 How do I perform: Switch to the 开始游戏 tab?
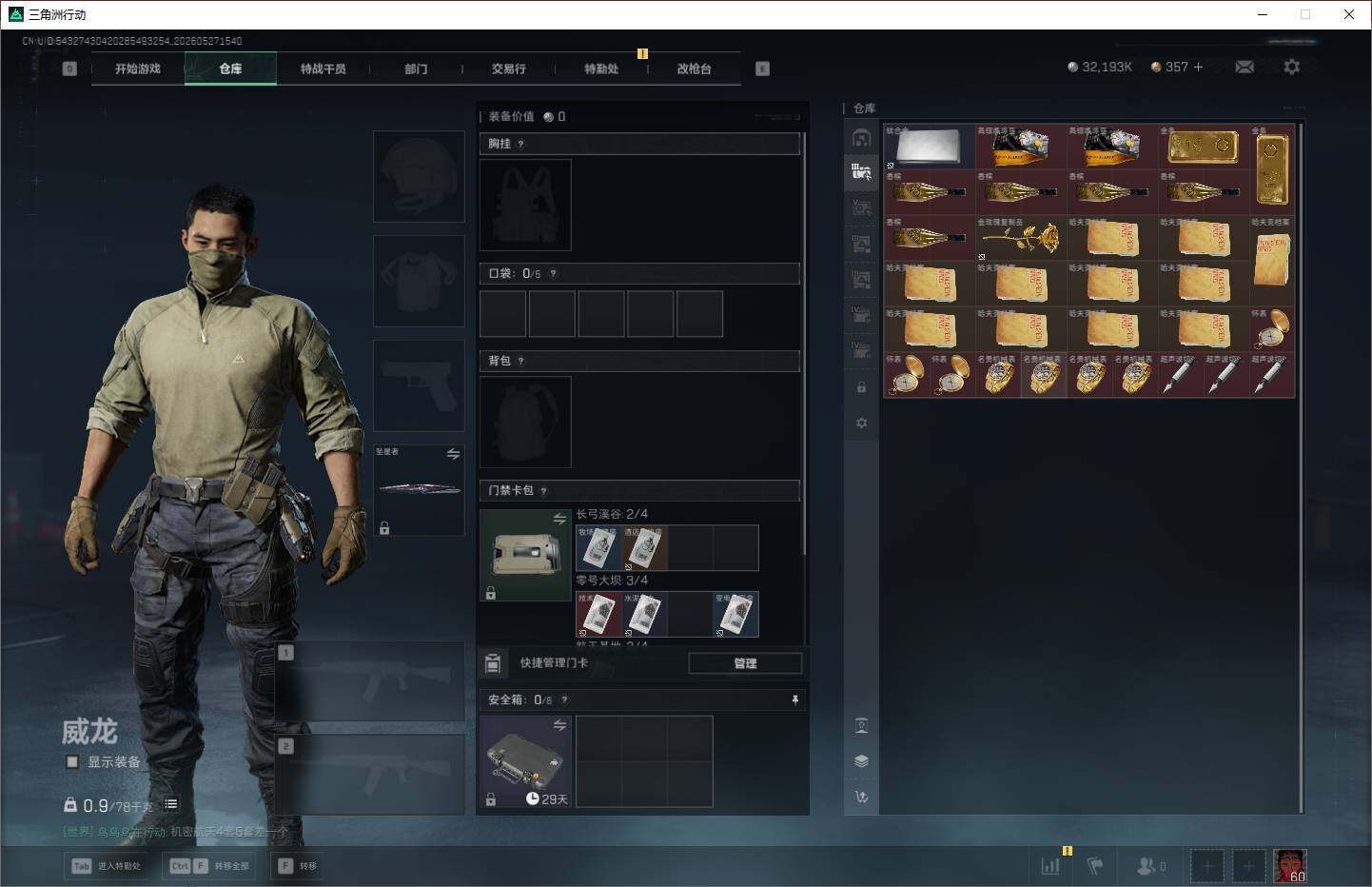[138, 69]
